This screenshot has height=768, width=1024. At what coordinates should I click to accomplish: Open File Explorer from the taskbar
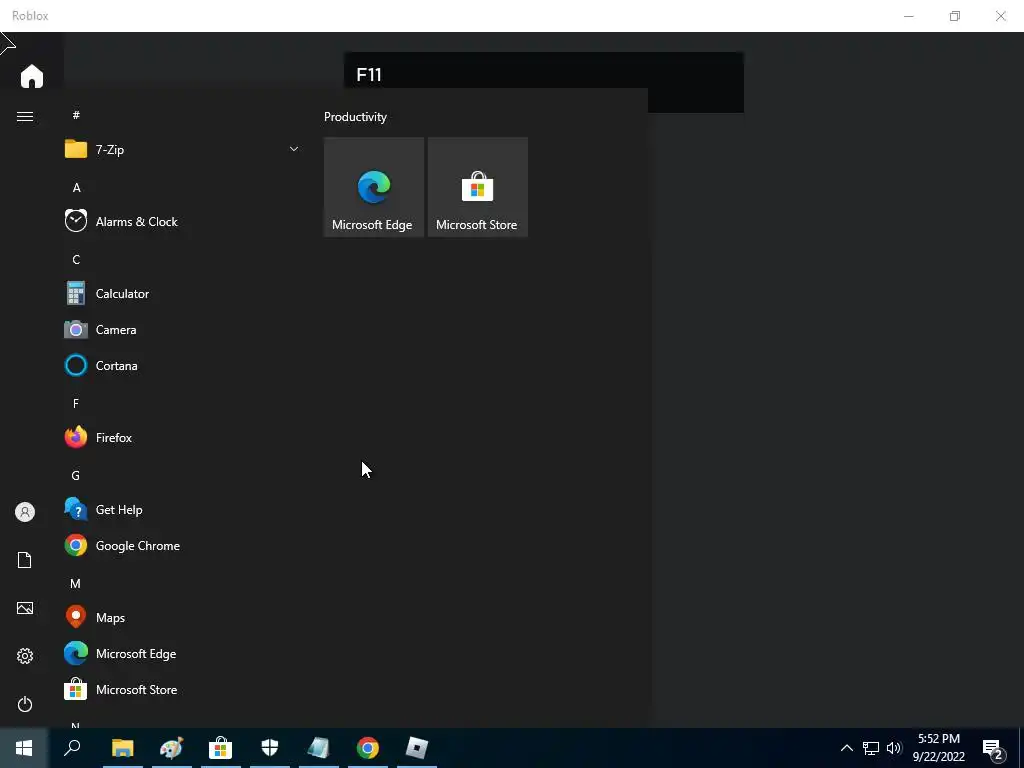click(123, 748)
